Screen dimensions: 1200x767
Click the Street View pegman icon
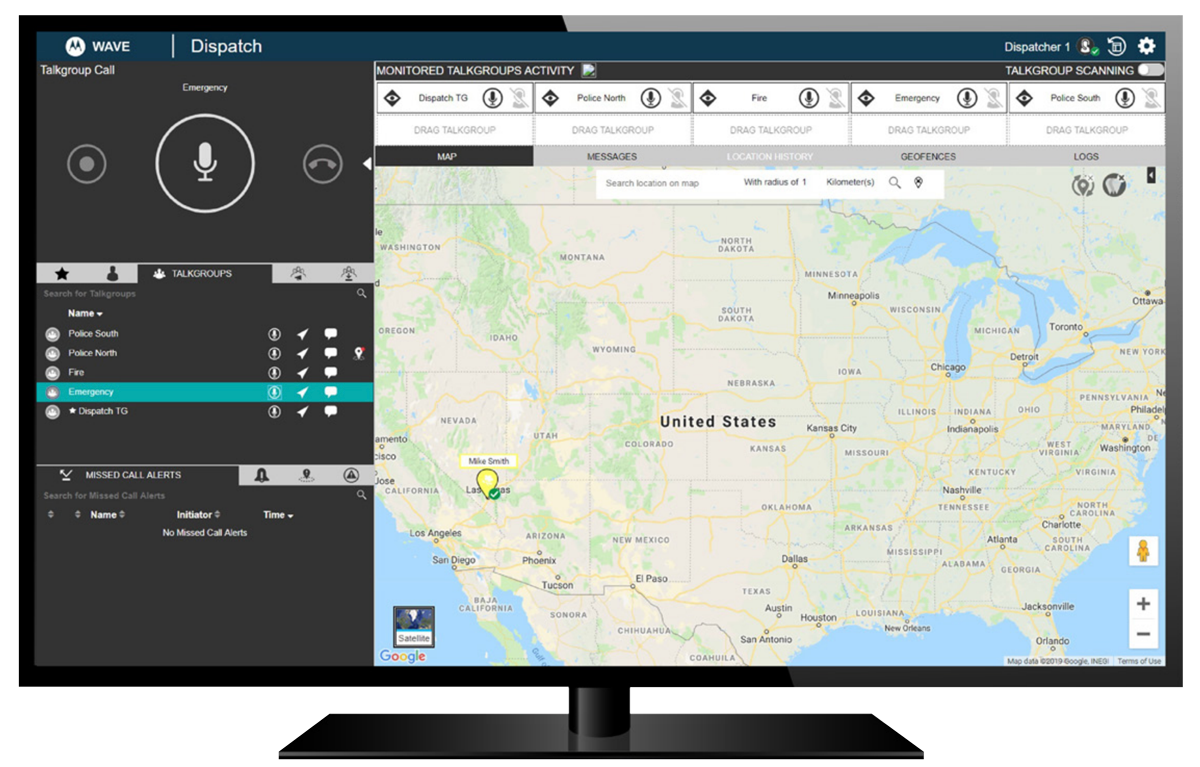(x=1143, y=551)
